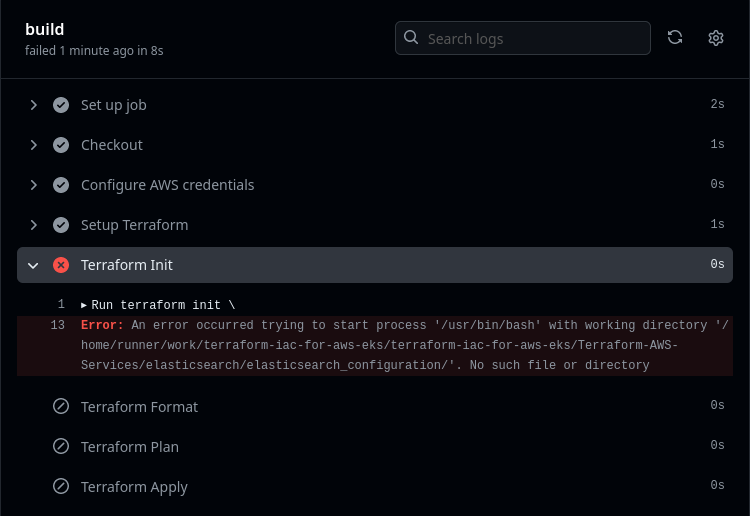Click the refresh logs icon
Image resolution: width=750 pixels, height=516 pixels.
(x=675, y=38)
